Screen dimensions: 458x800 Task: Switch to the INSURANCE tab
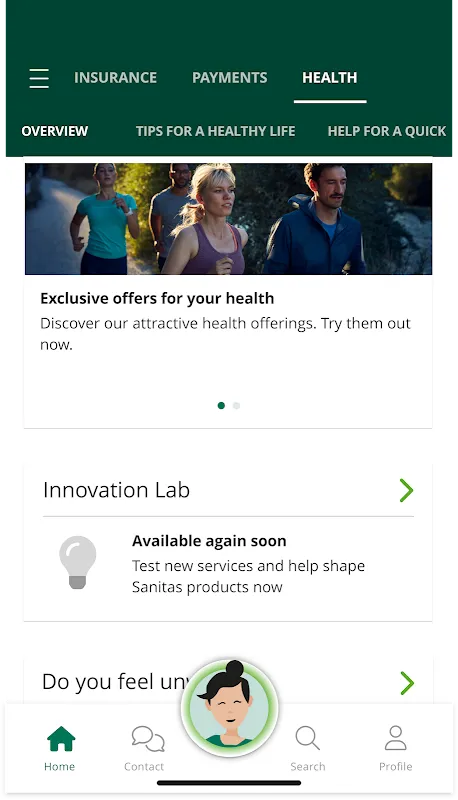(x=115, y=78)
